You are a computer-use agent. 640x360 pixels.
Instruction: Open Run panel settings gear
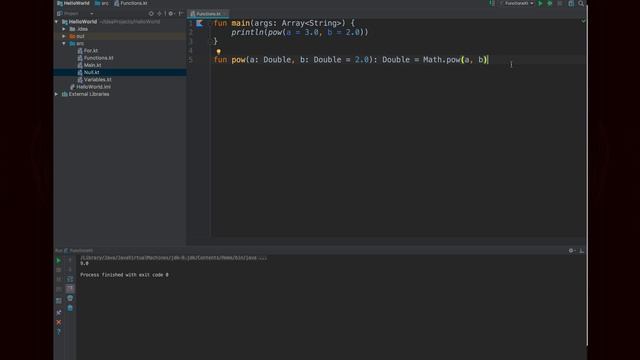[571, 251]
